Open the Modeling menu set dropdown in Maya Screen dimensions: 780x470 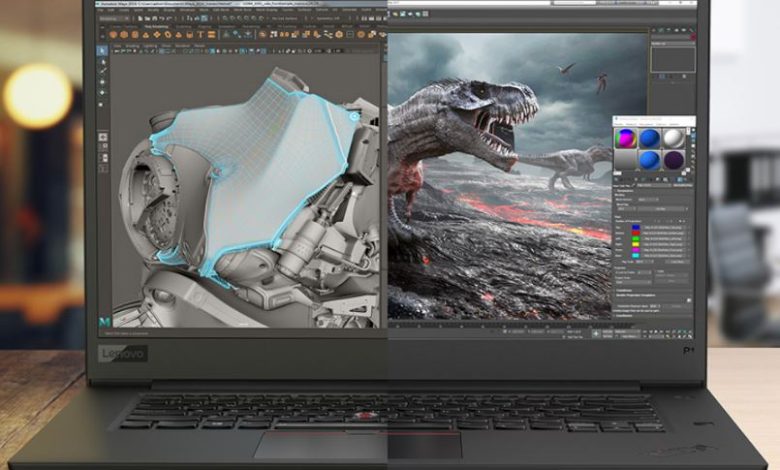click(114, 18)
